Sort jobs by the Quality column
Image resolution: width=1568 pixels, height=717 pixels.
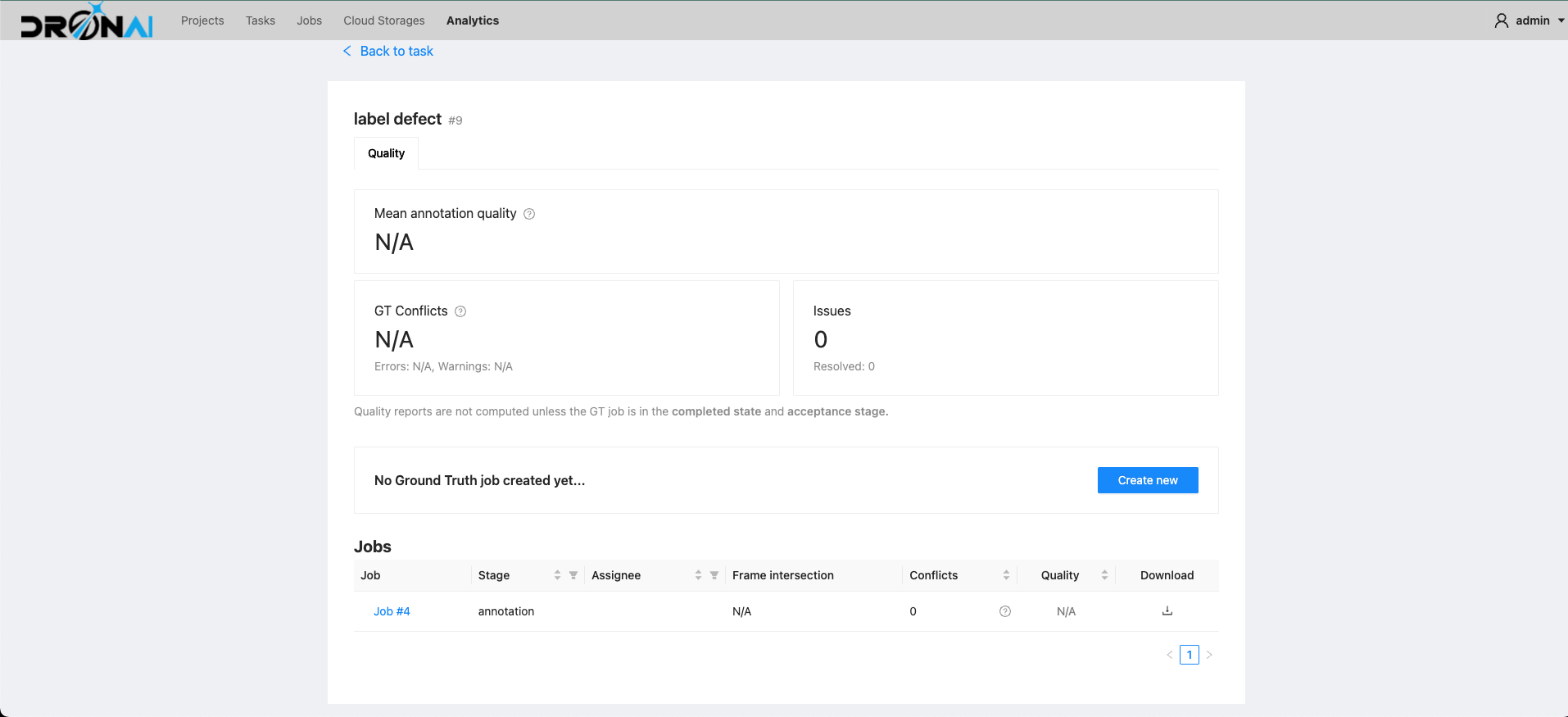[1104, 575]
